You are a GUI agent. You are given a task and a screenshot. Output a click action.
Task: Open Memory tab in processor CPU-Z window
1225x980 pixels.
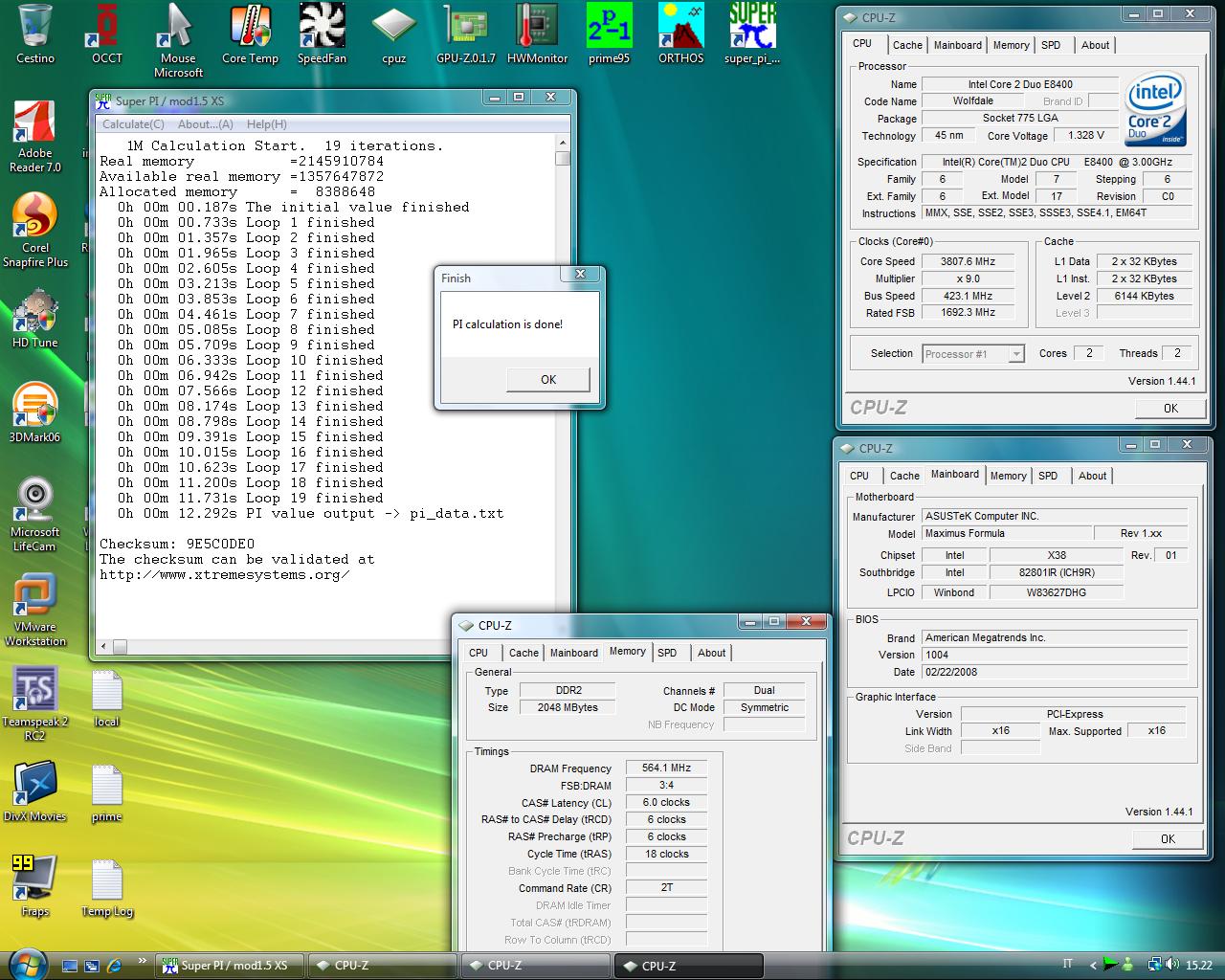pos(1011,45)
